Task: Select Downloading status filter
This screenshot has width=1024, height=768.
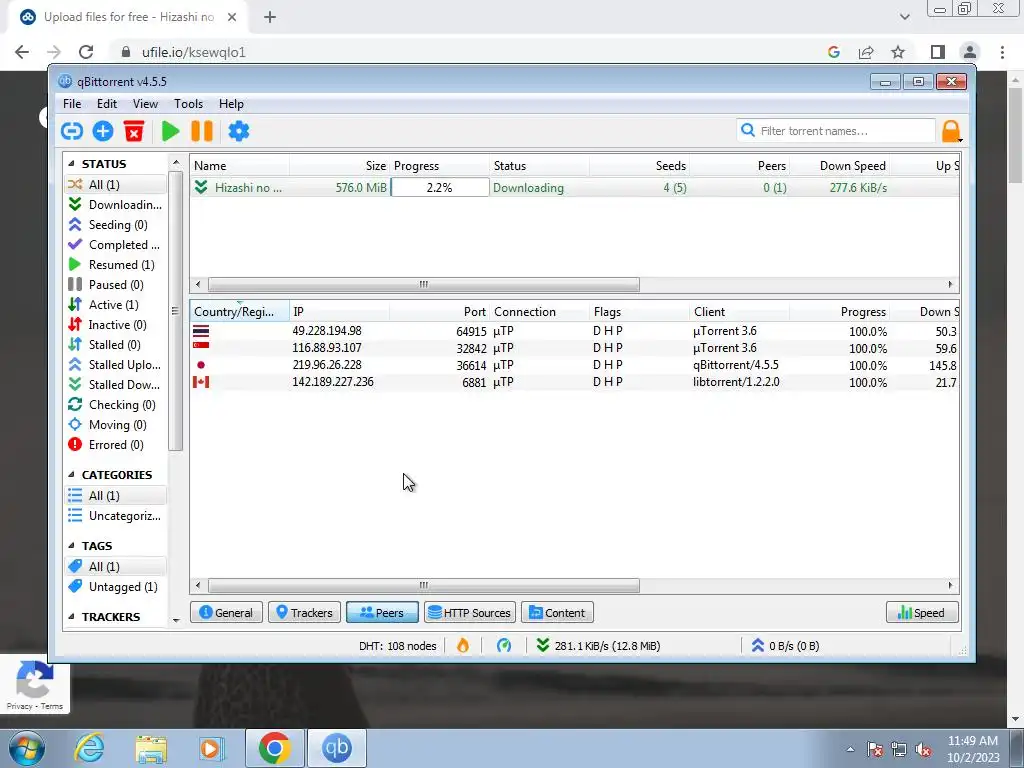Action: tap(115, 204)
